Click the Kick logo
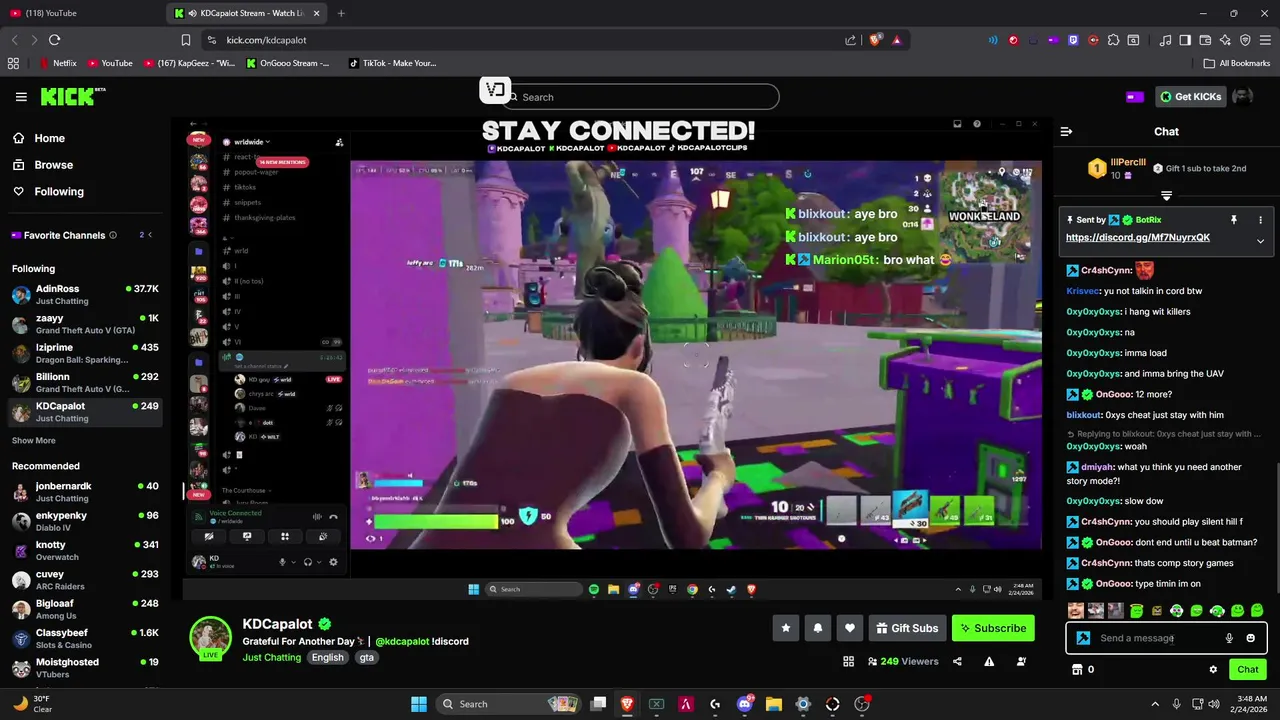This screenshot has width=1280, height=720. tap(72, 96)
